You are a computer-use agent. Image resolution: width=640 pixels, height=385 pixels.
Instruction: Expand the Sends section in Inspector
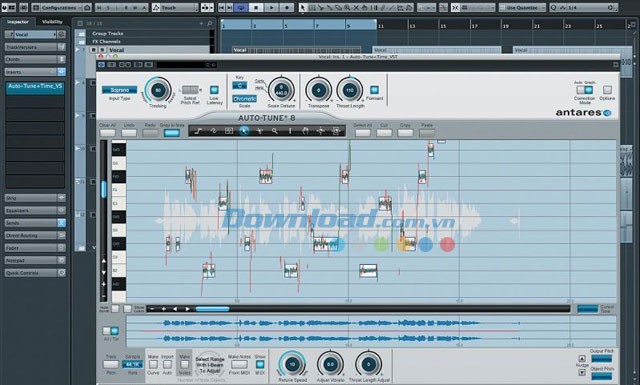pos(35,223)
